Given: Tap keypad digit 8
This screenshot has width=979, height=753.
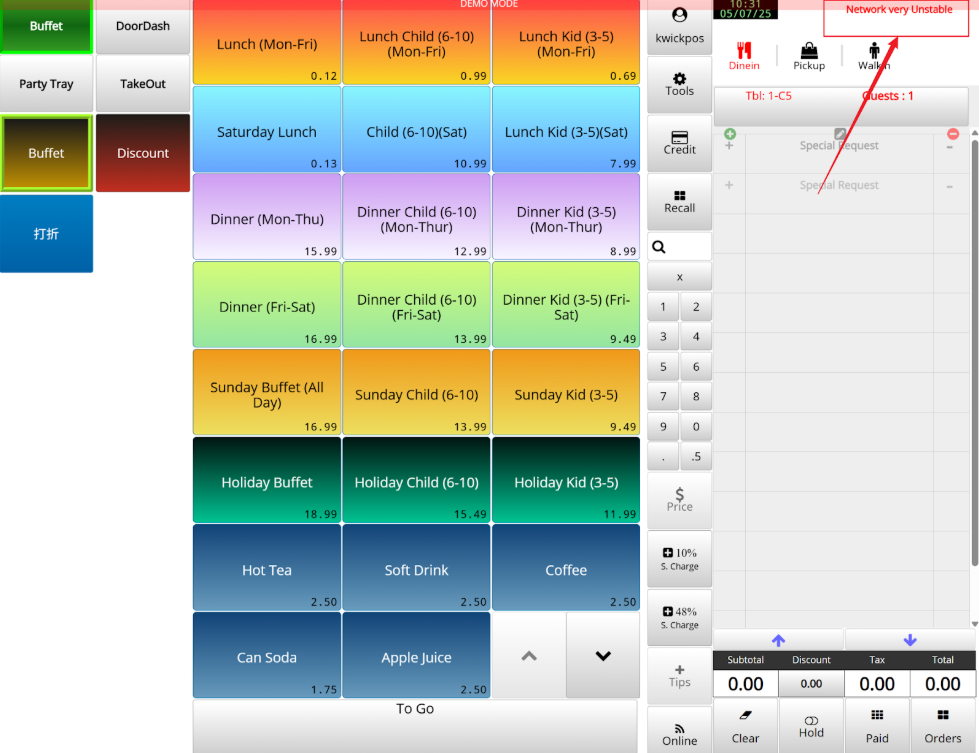Looking at the screenshot, I should pos(696,396).
